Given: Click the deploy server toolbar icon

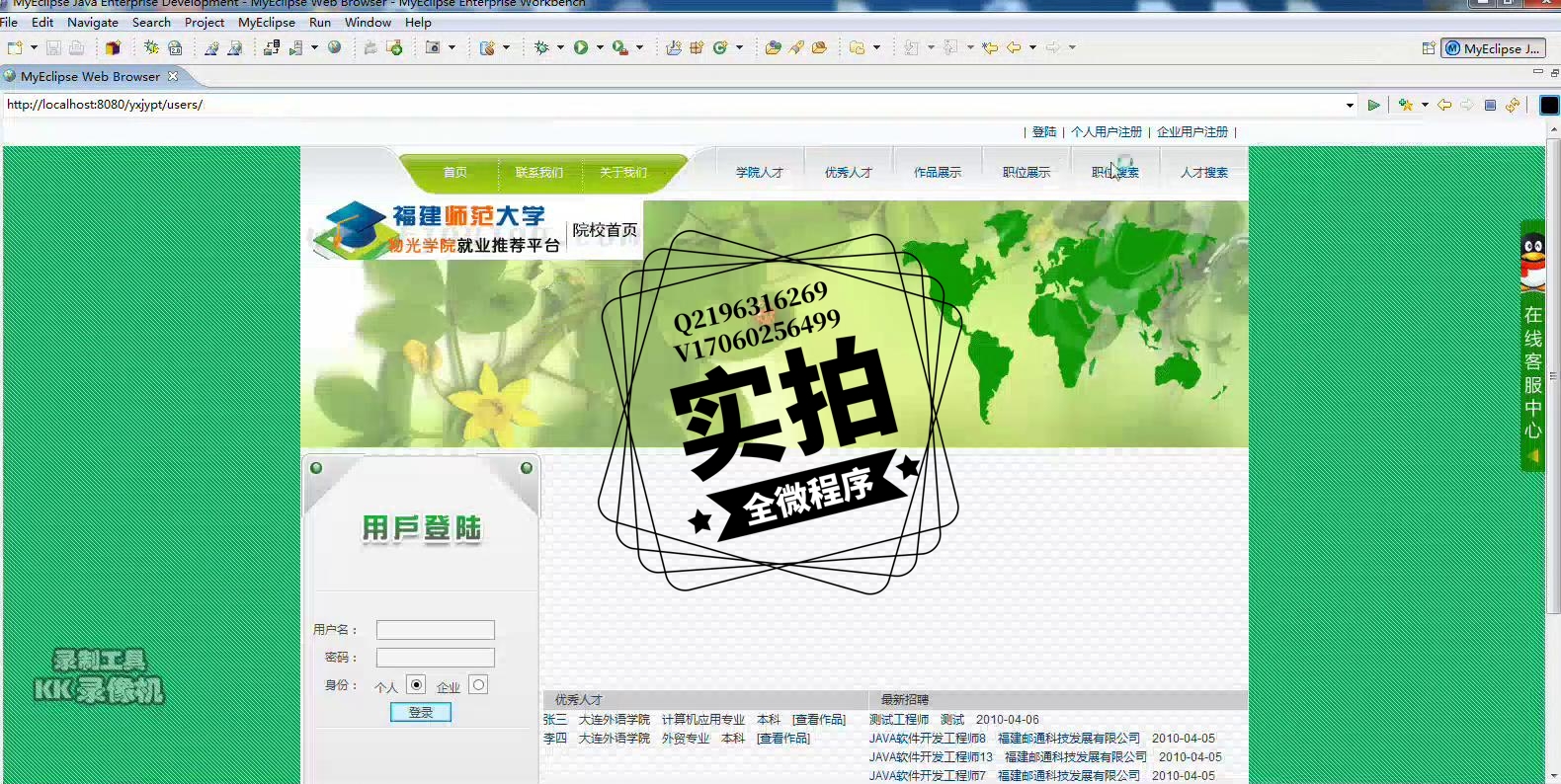Looking at the screenshot, I should (271, 47).
